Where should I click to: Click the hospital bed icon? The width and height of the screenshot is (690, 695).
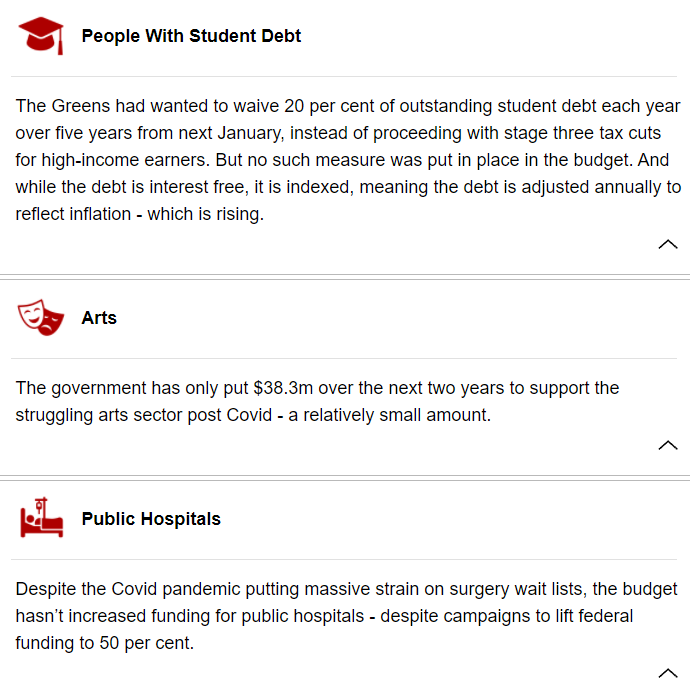pyautogui.click(x=42, y=517)
